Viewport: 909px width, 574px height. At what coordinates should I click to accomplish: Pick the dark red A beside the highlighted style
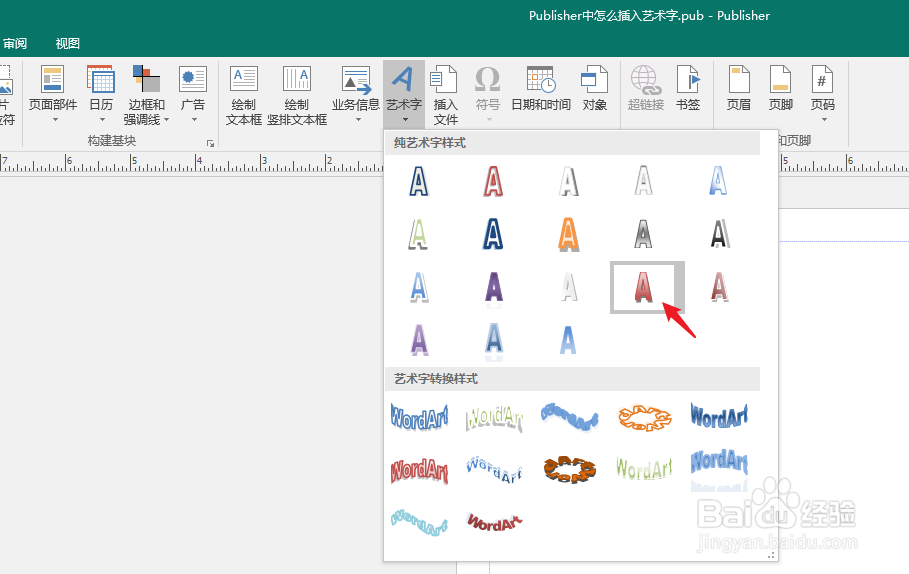719,287
